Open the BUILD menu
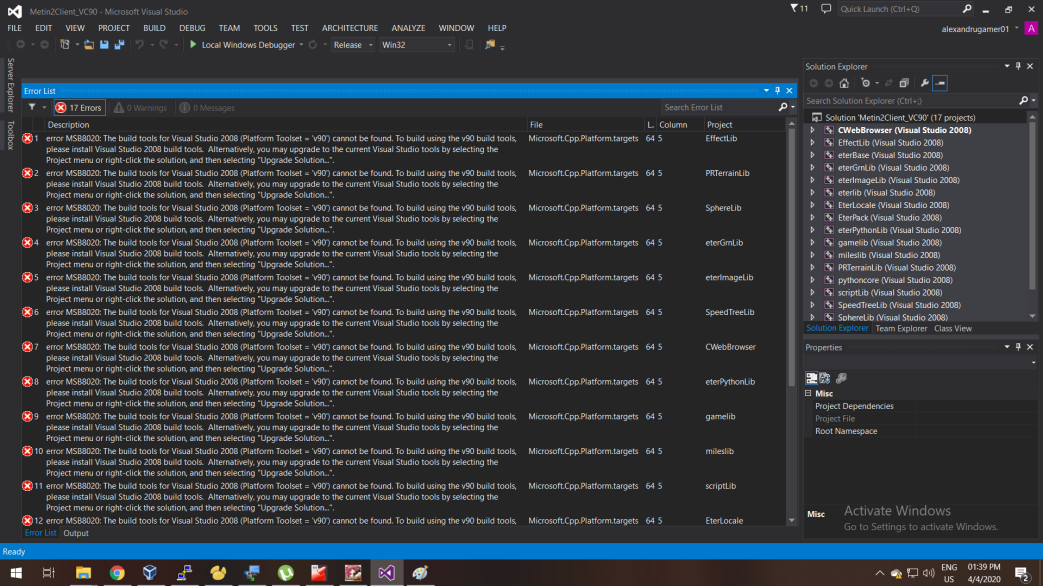This screenshot has height=586, width=1043. (153, 27)
